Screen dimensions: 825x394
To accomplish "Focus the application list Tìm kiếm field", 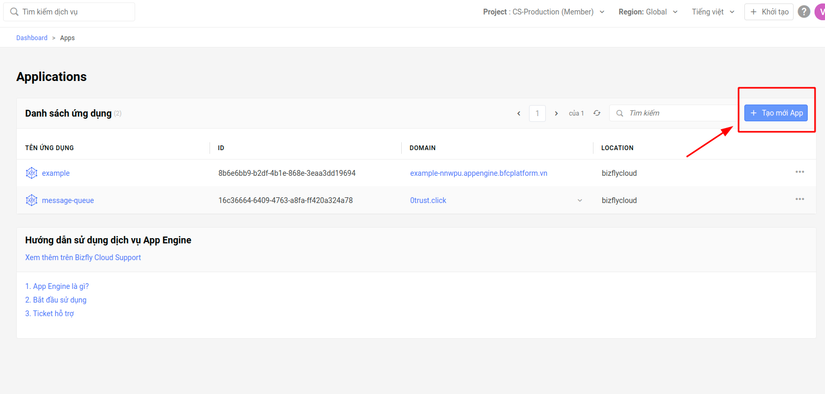I will click(x=672, y=113).
